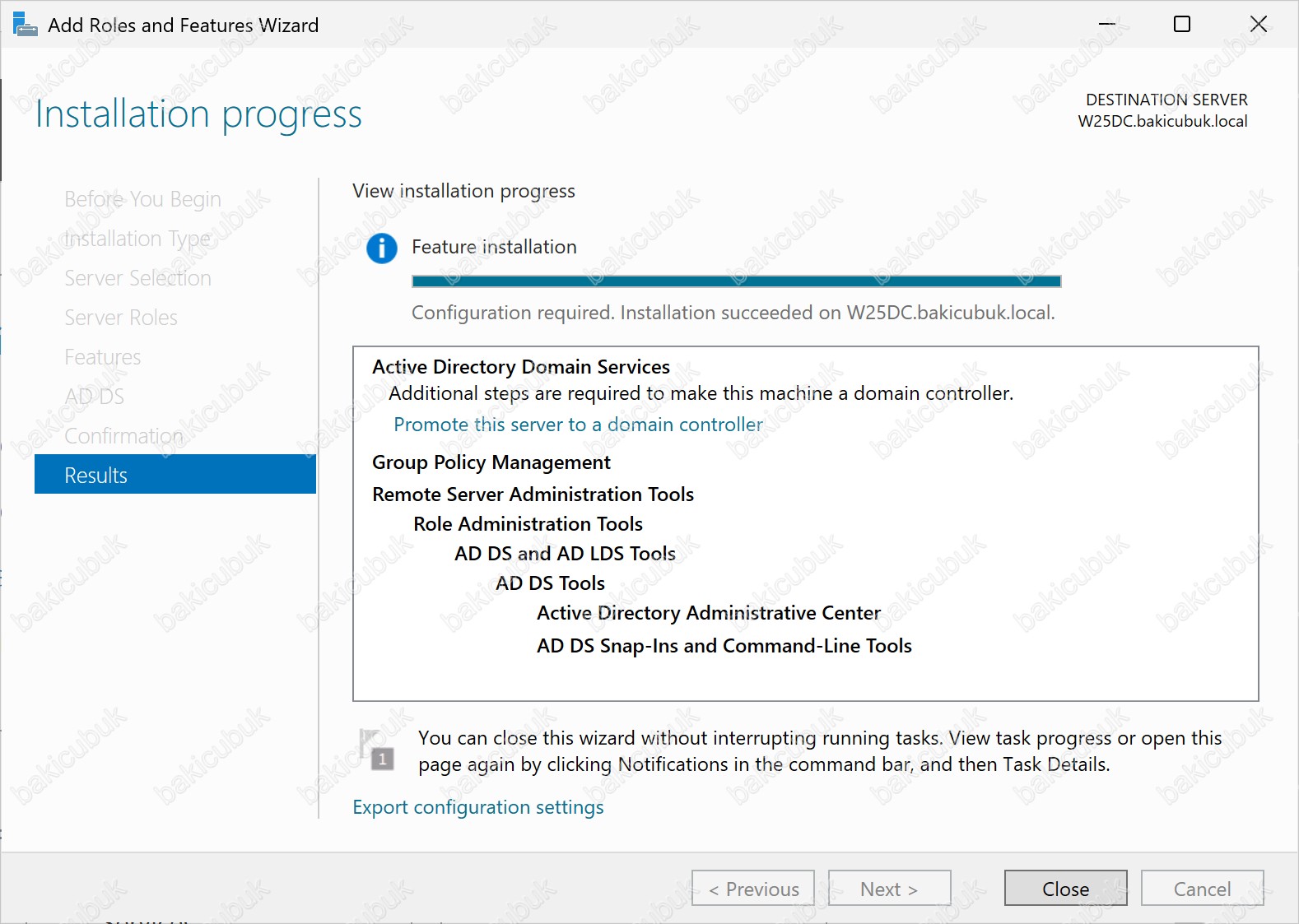Go to the Installation Type step
Image resolution: width=1299 pixels, height=924 pixels.
click(137, 239)
